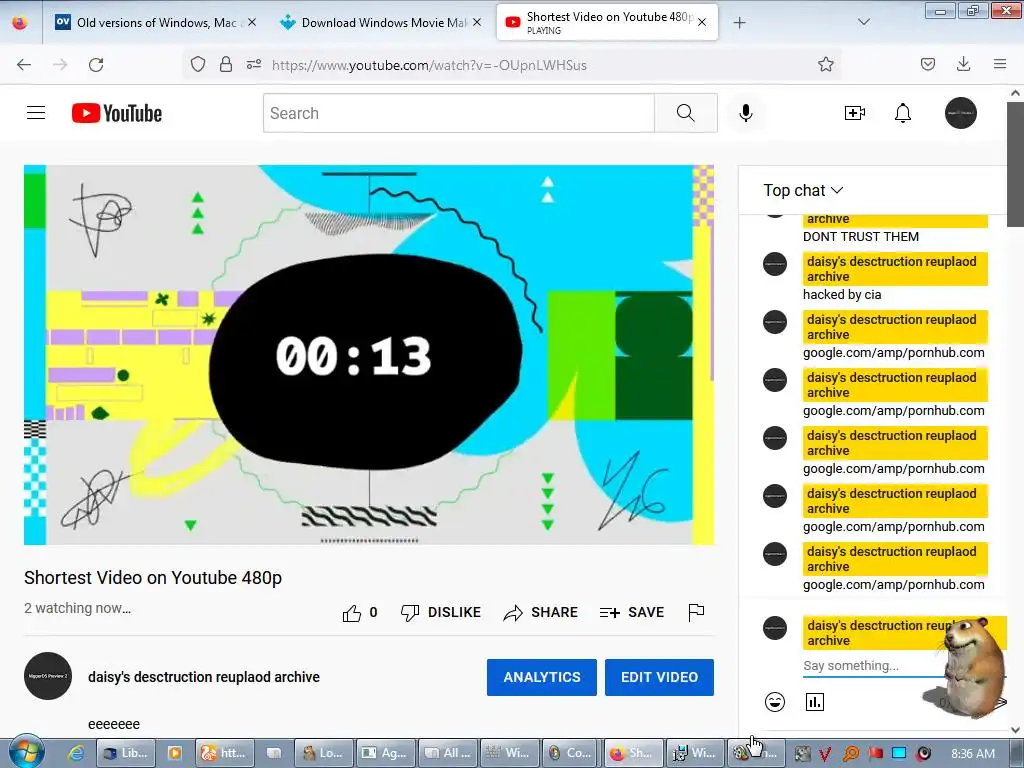Open daisy's desctruction reuplaod archive channel name

coord(204,677)
